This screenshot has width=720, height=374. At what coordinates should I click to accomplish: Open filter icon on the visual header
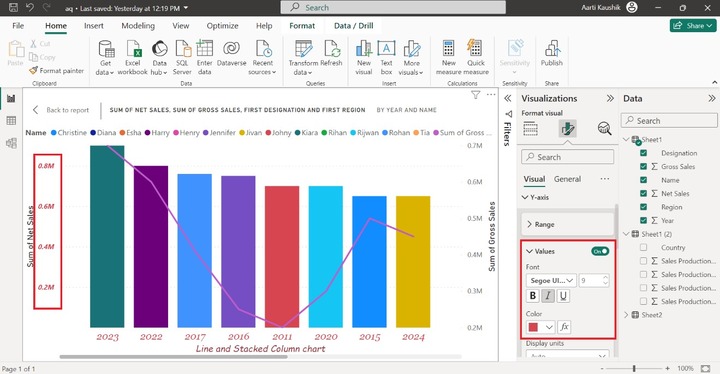tap(476, 95)
